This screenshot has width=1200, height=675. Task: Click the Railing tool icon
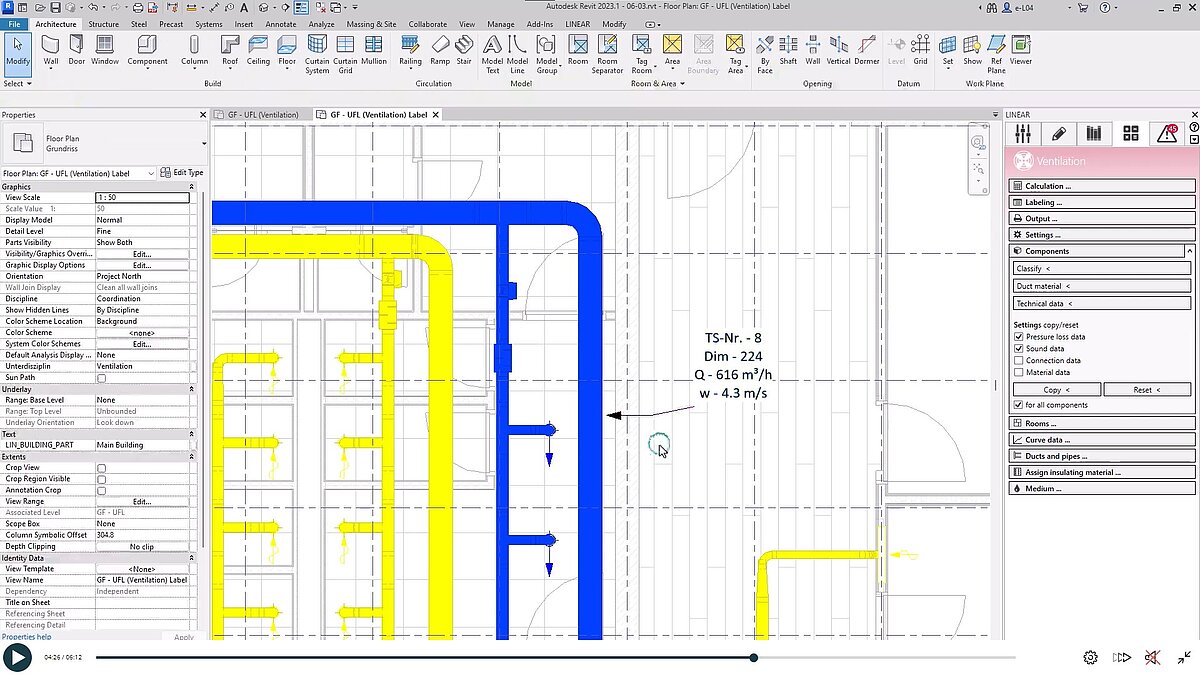pyautogui.click(x=410, y=50)
